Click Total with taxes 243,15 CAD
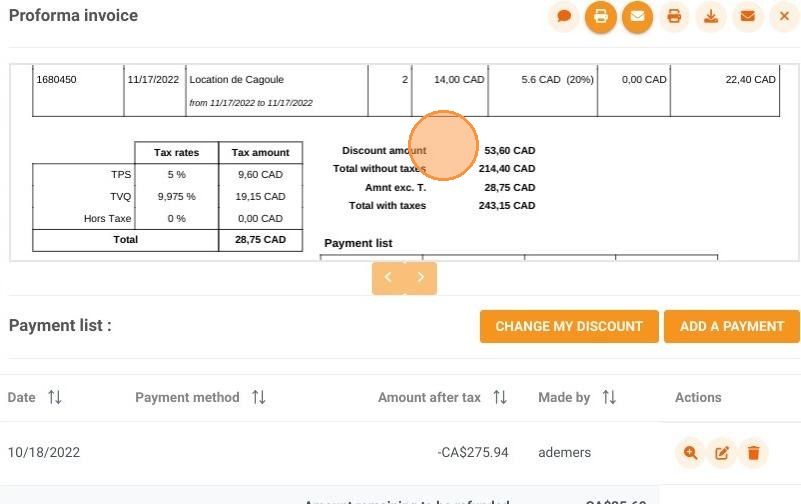The width and height of the screenshot is (801, 504). [x=507, y=206]
